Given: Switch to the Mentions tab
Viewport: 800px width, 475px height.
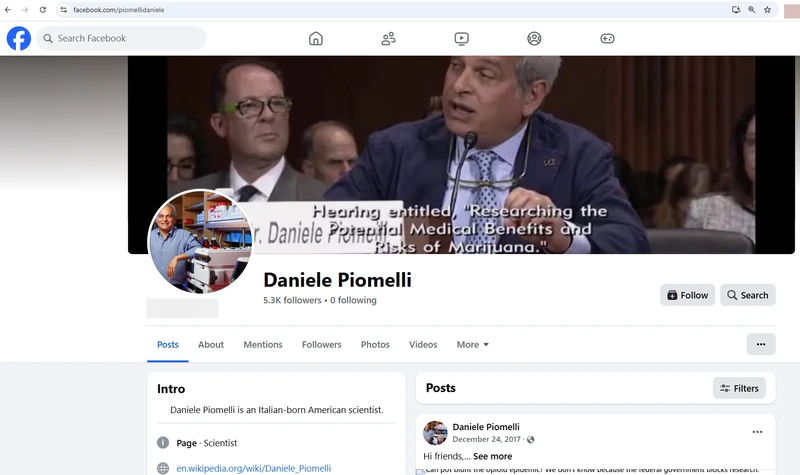Looking at the screenshot, I should coord(263,344).
